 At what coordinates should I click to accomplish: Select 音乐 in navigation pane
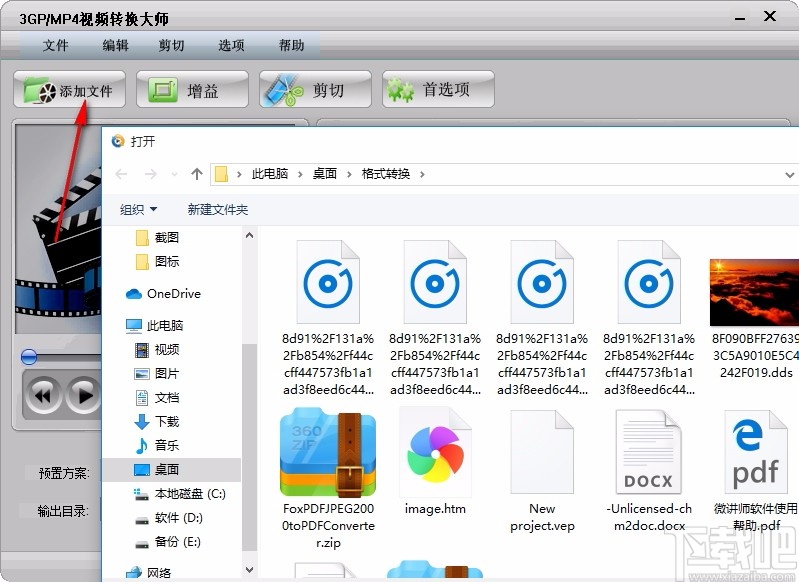click(157, 445)
